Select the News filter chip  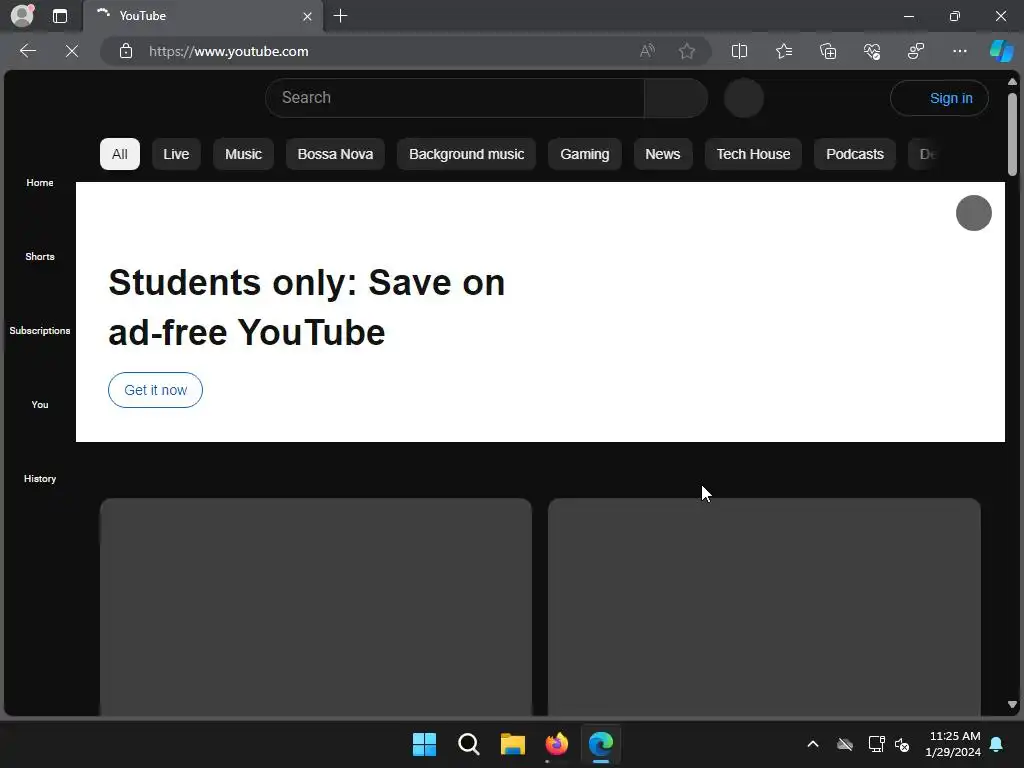[663, 154]
